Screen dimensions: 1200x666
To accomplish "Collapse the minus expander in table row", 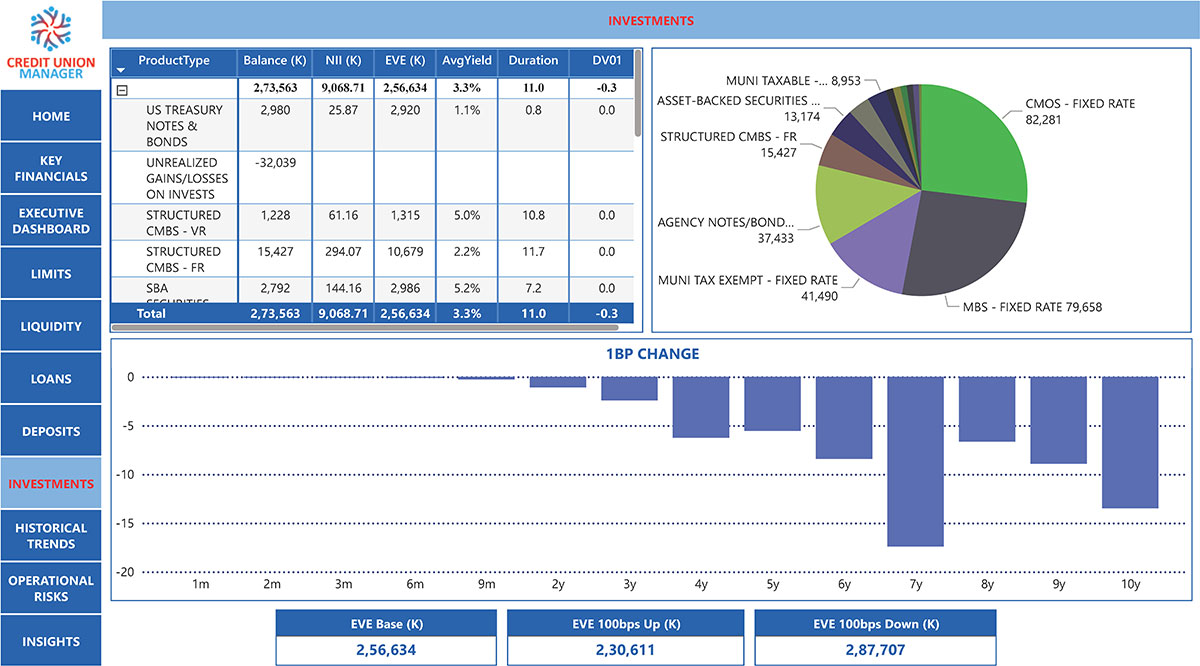I will click(123, 89).
